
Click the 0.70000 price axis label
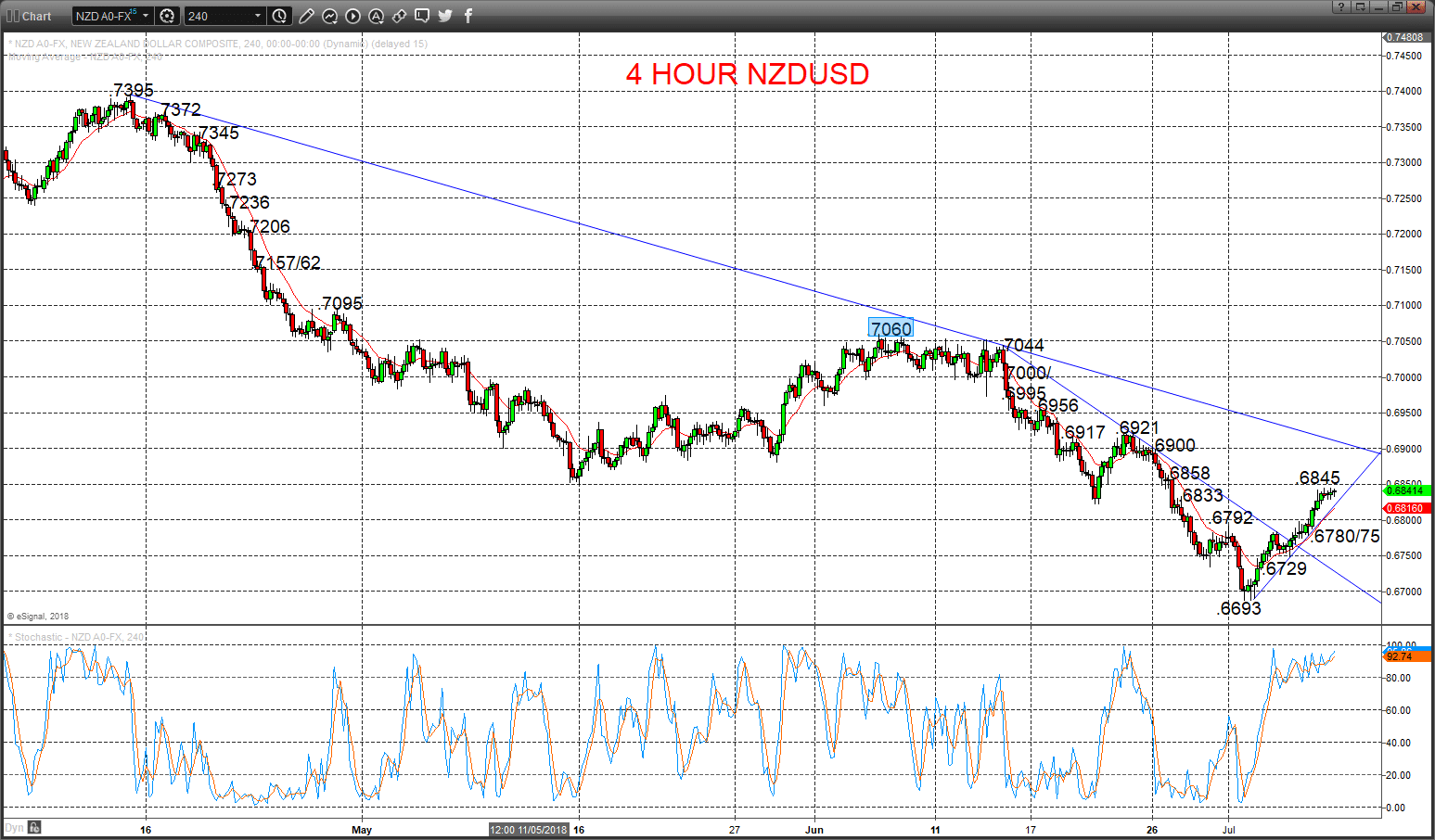[x=1403, y=377]
